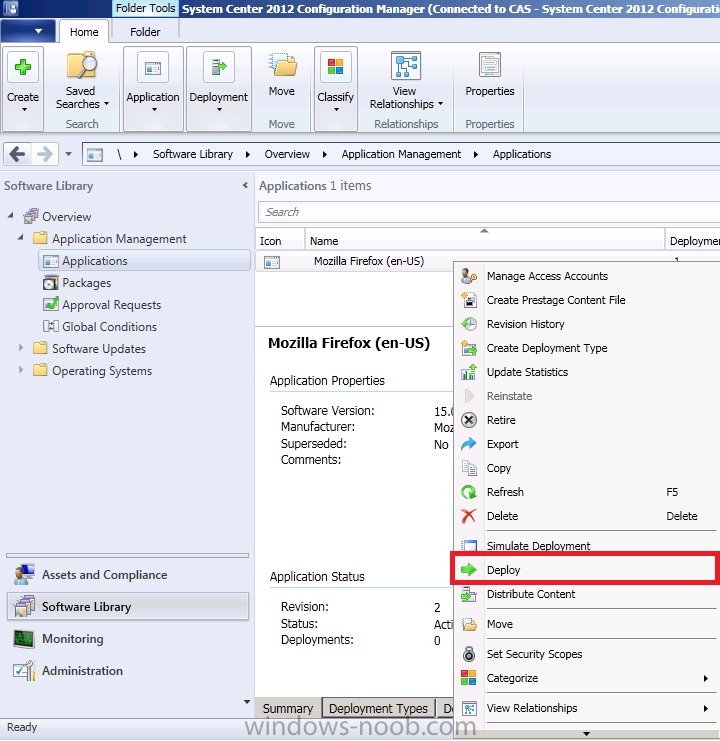The height and width of the screenshot is (741, 720).
Task: Switch to the Home ribbon tab
Action: point(84,32)
